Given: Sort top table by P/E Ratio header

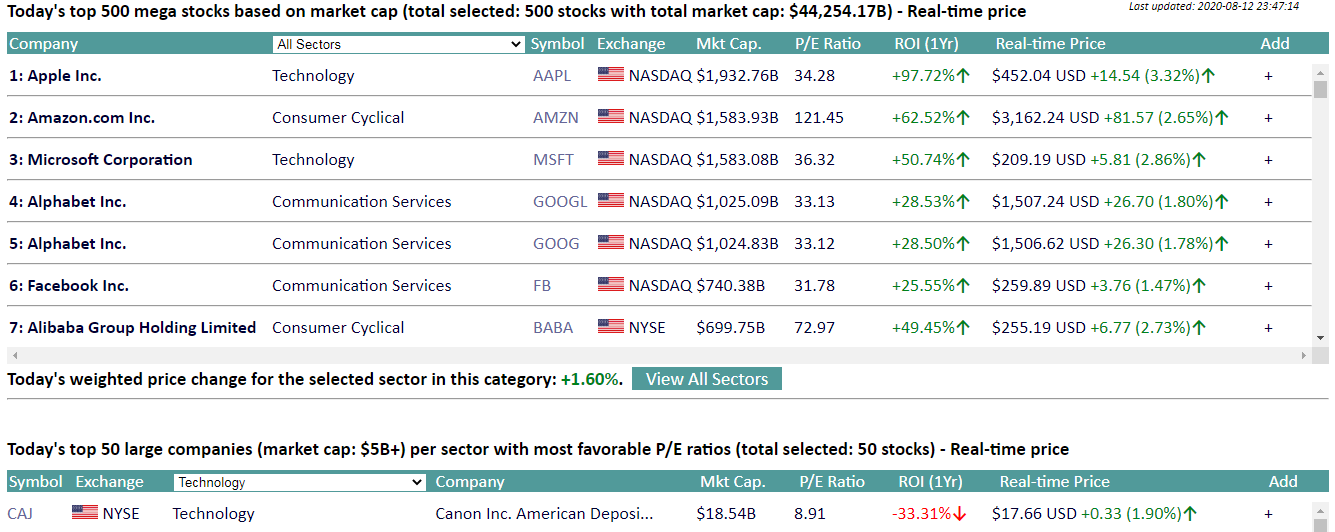Looking at the screenshot, I should 828,44.
